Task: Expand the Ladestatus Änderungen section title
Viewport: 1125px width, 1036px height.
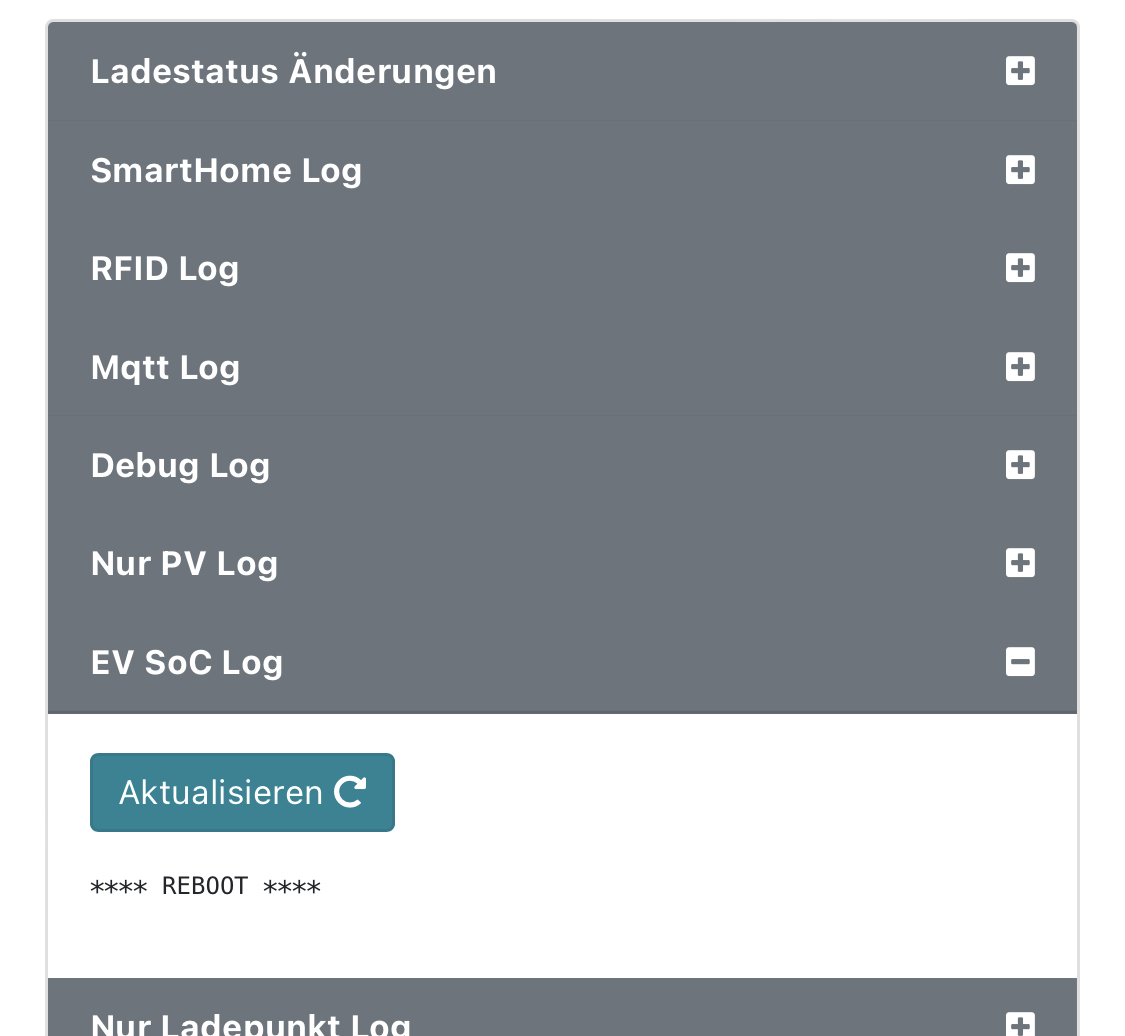Action: [x=293, y=72]
